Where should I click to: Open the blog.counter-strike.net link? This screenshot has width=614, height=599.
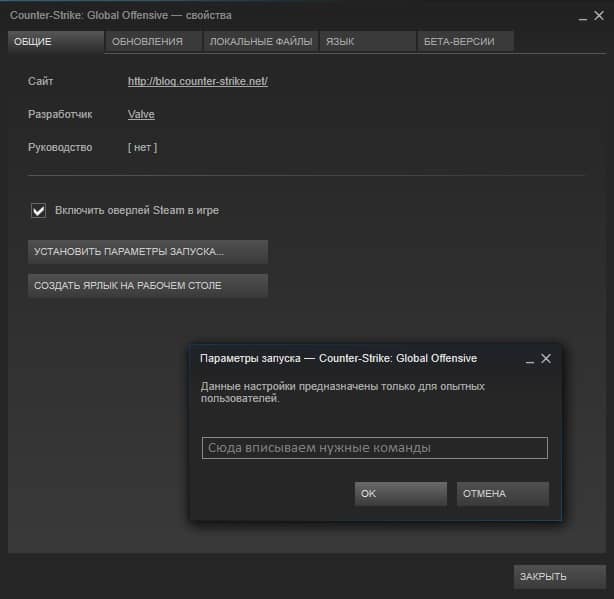(x=198, y=81)
